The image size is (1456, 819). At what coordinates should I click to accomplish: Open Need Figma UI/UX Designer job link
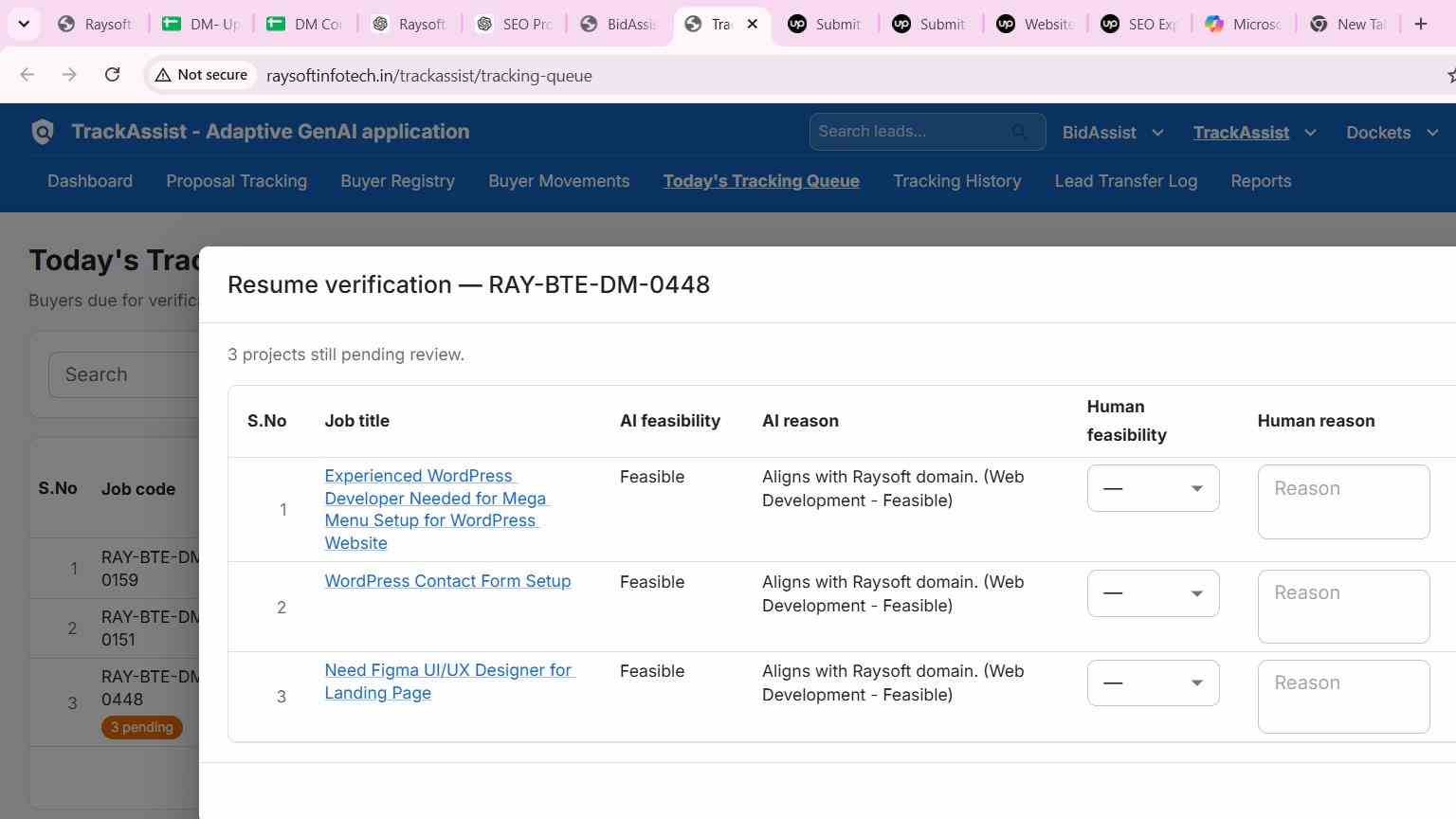(449, 682)
